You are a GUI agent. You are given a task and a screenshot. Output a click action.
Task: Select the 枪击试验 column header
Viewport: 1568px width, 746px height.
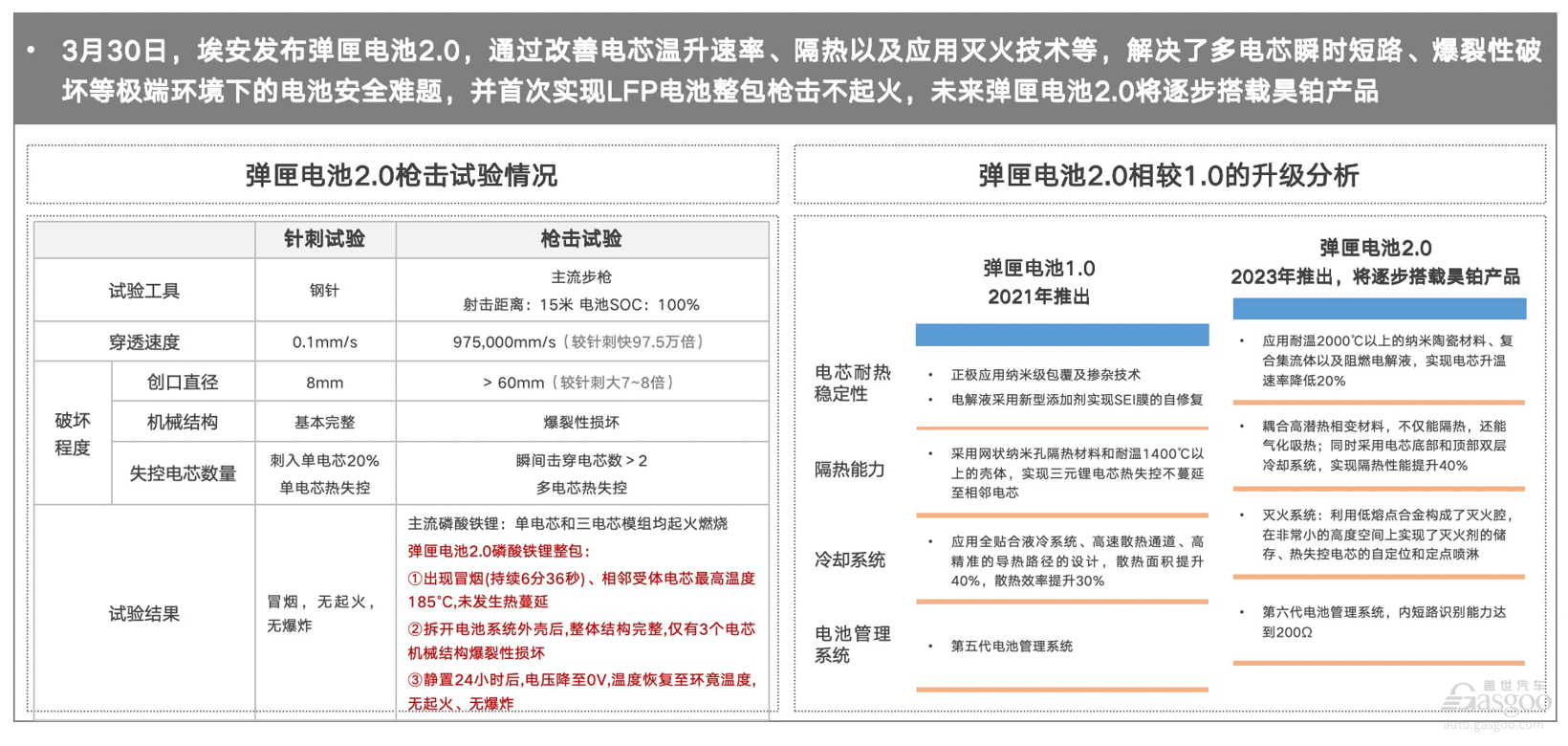pyautogui.click(x=581, y=239)
